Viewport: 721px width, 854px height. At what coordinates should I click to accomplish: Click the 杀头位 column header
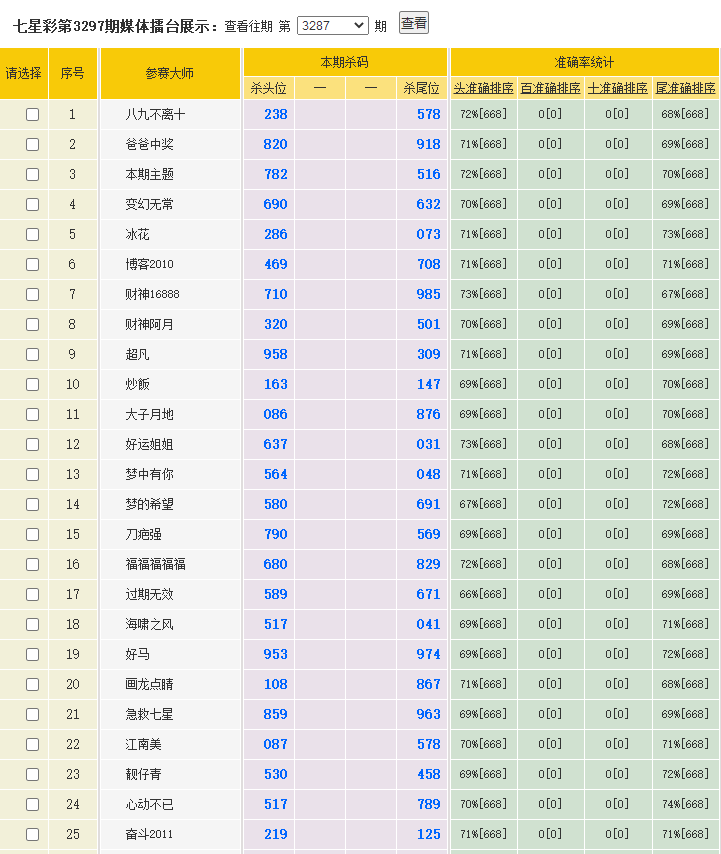[x=268, y=88]
